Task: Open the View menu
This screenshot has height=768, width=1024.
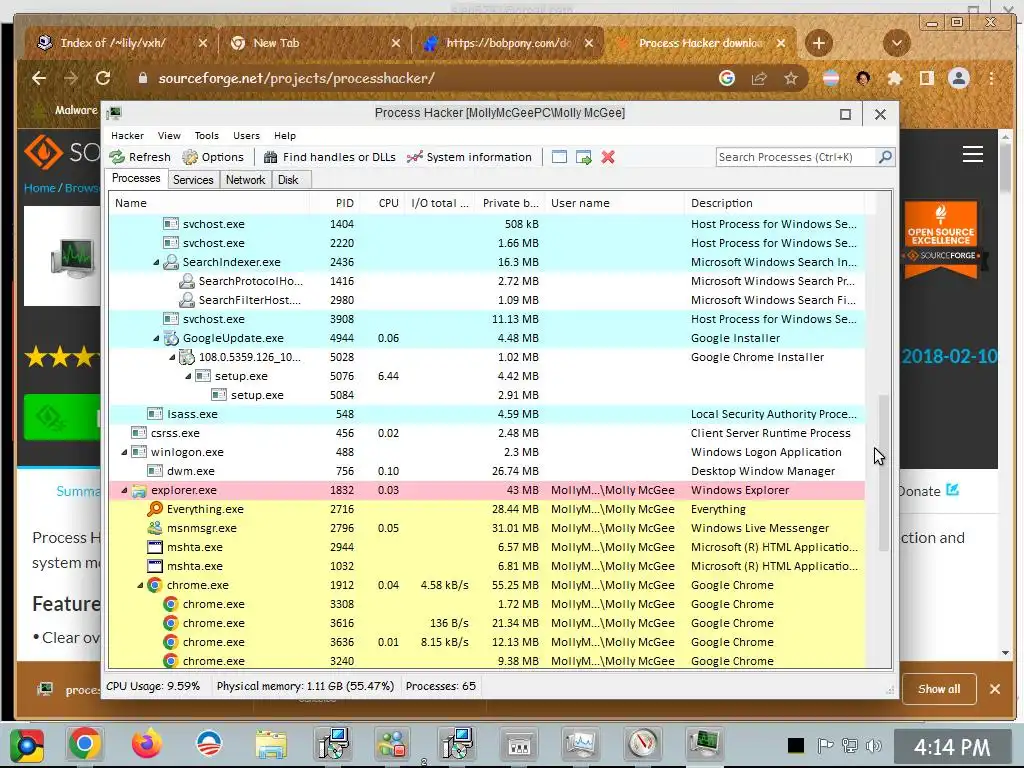Action: (169, 136)
